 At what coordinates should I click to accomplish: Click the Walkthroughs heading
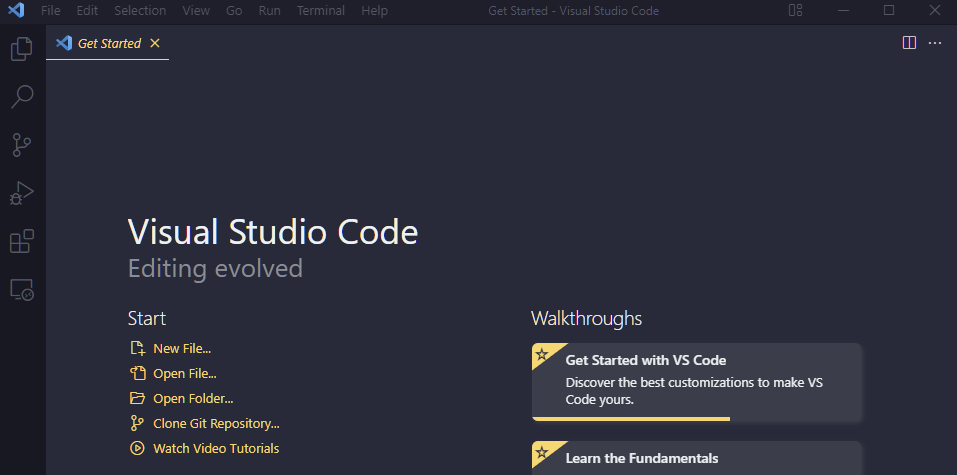click(587, 318)
